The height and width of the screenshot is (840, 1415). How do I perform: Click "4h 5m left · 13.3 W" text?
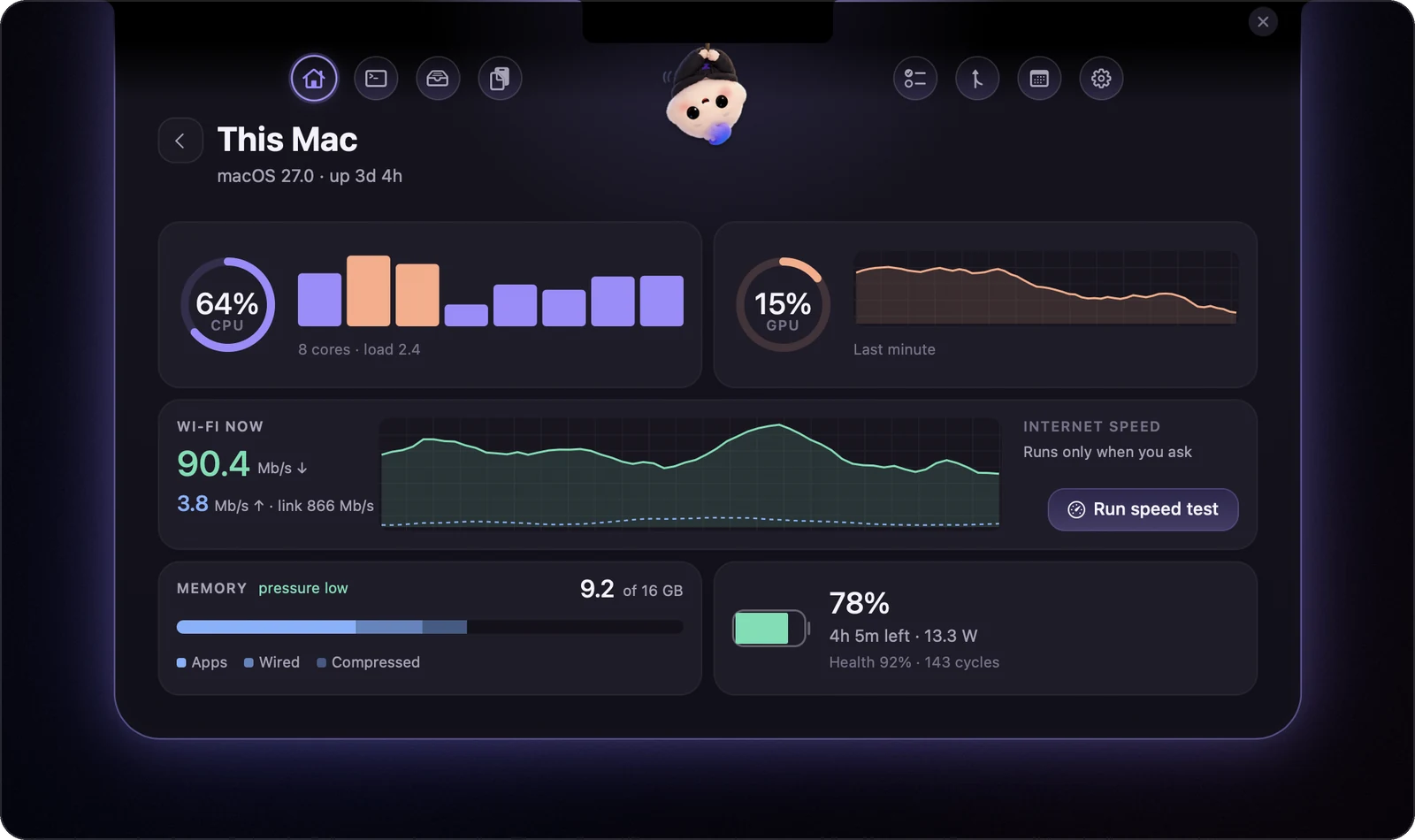(903, 636)
